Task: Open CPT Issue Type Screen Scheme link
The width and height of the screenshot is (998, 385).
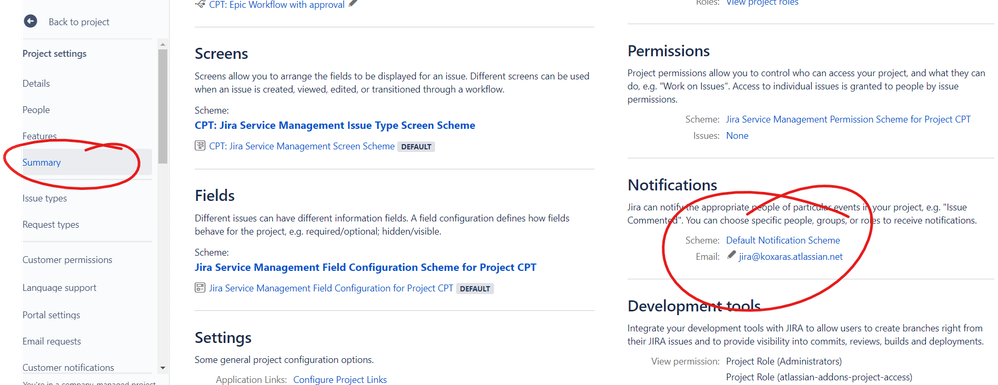Action: (x=335, y=125)
